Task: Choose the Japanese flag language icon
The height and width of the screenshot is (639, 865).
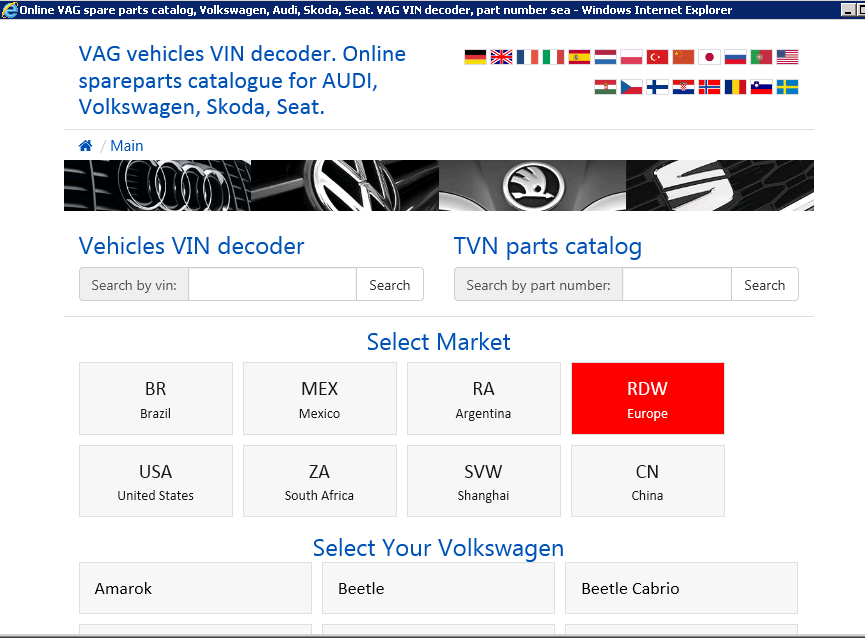Action: click(709, 57)
